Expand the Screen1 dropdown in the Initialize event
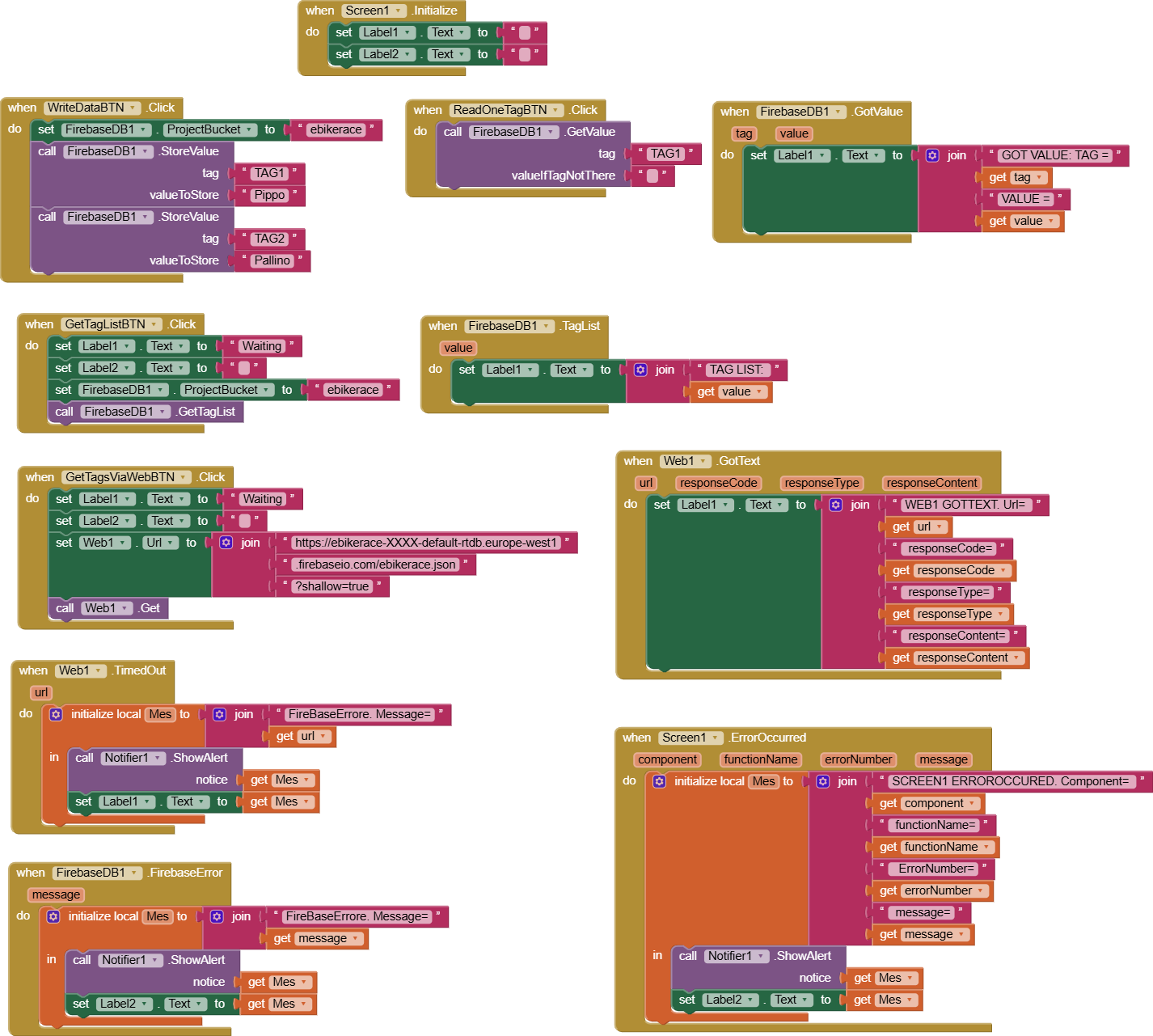1153x1036 pixels. [x=398, y=11]
